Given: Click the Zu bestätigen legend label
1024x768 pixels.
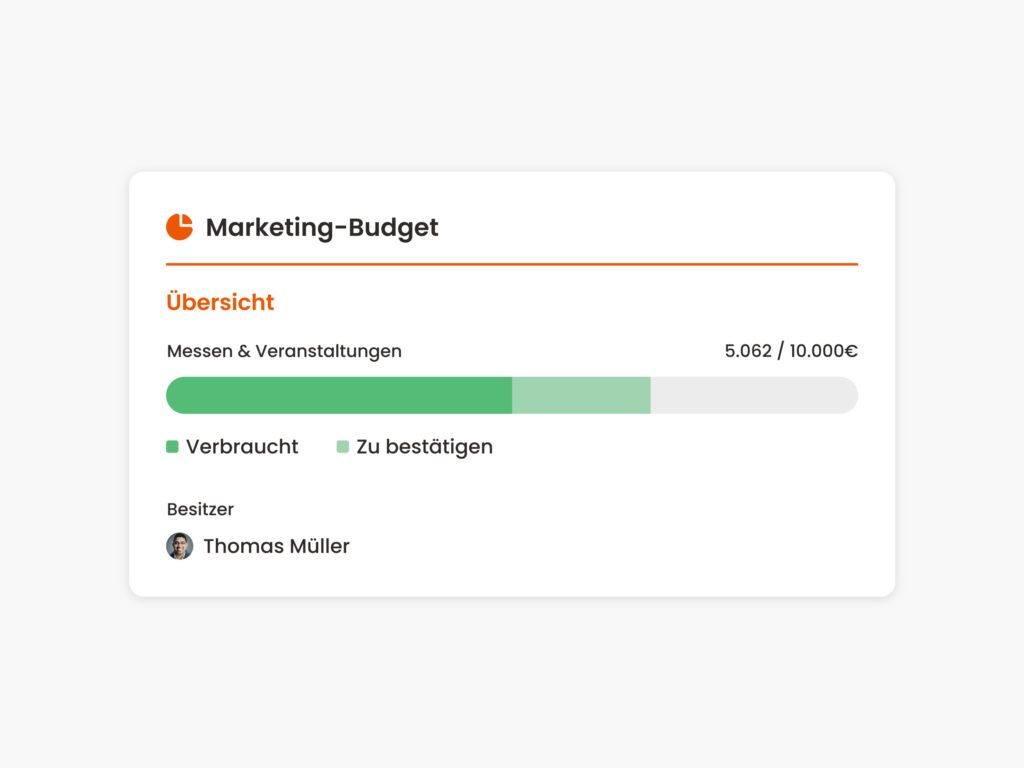Looking at the screenshot, I should pos(424,447).
